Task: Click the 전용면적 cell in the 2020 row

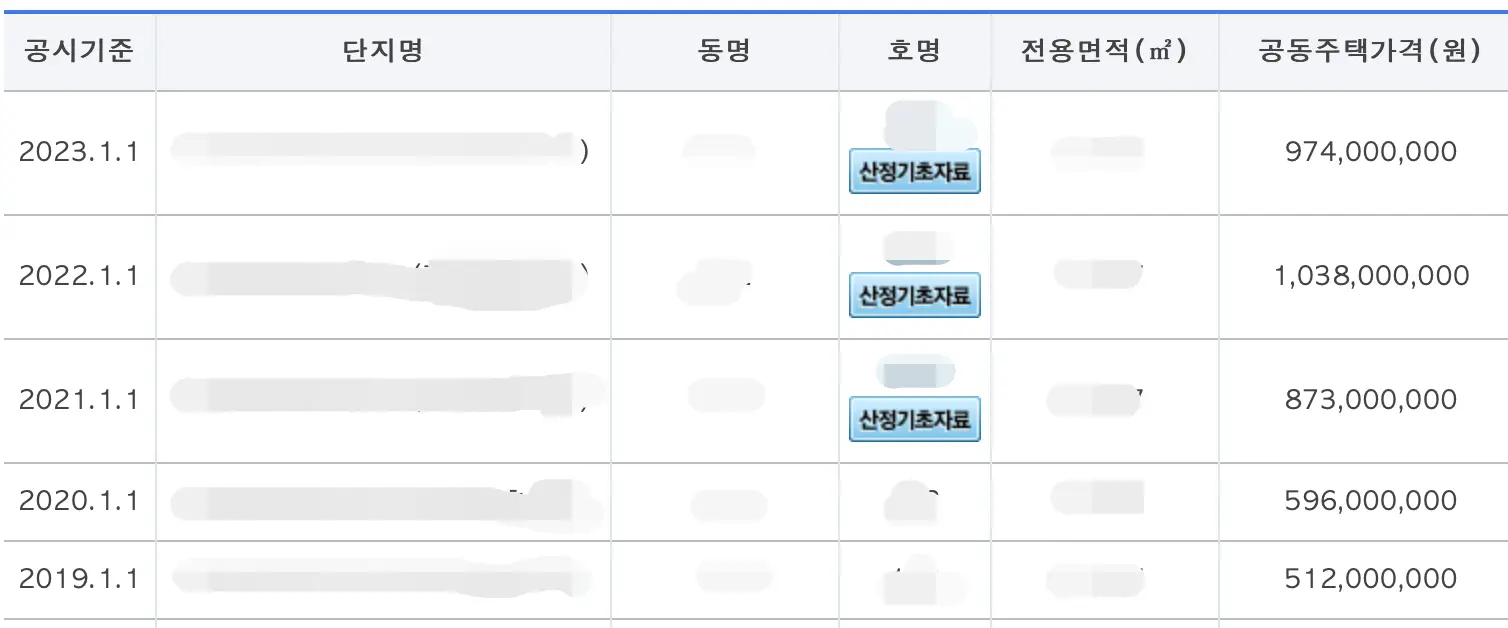Action: [1103, 500]
